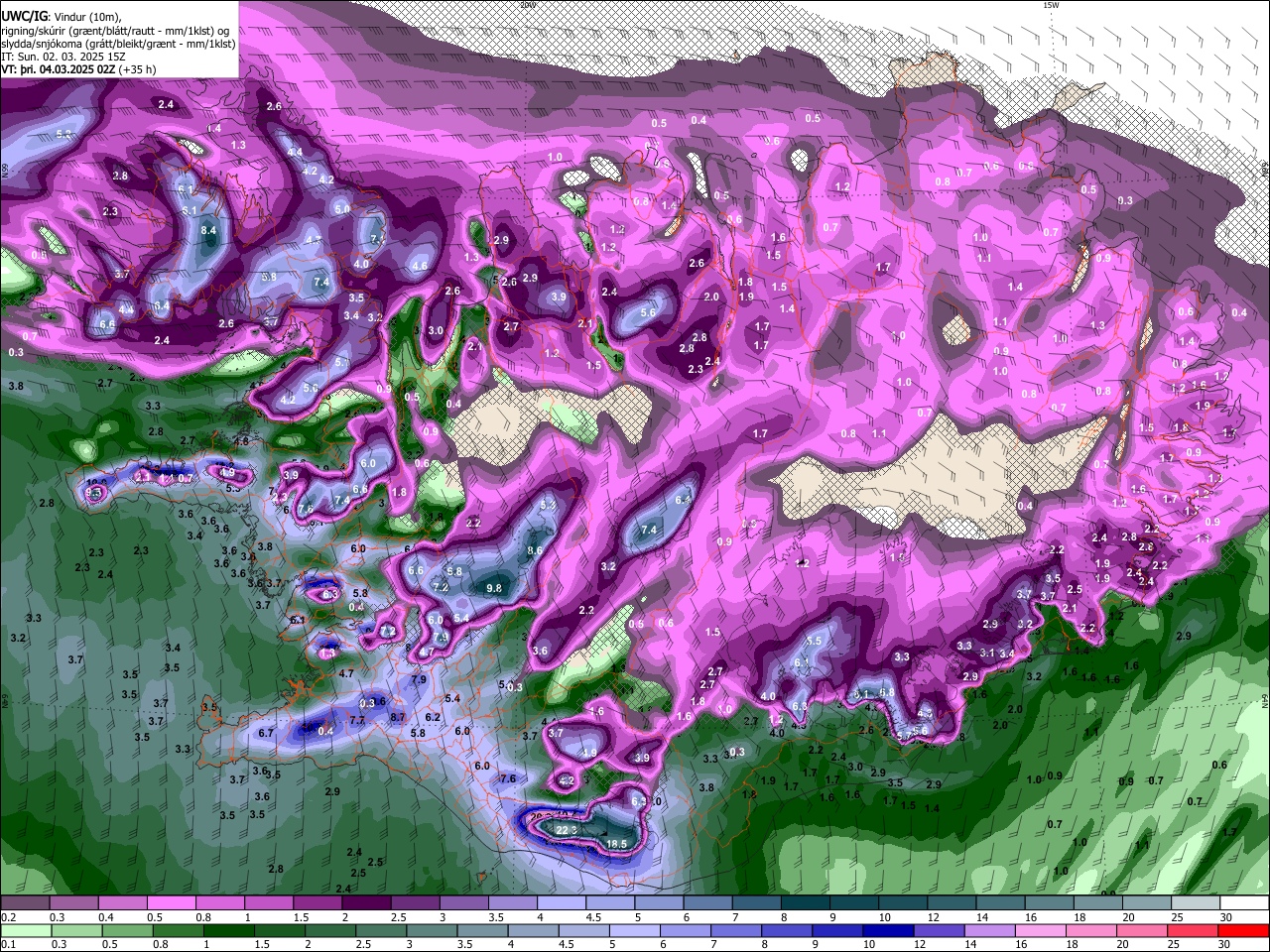1270x952 pixels.
Task: Click the upper legend swatch between 0.2 and 0.3
Action: pyautogui.click(x=25, y=903)
